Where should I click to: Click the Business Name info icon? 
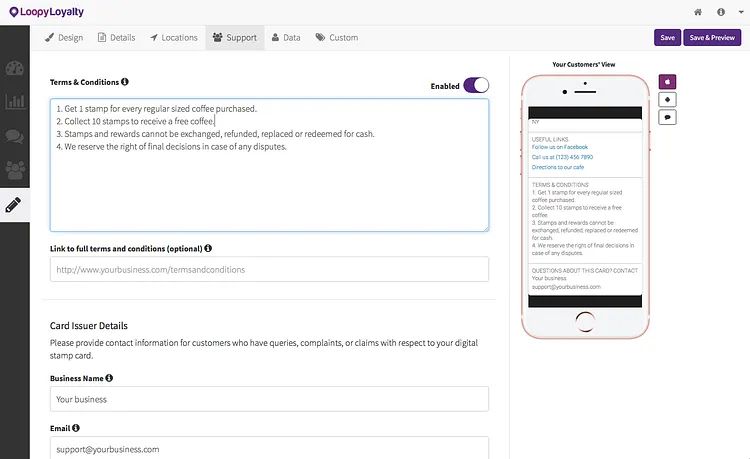[x=109, y=378]
